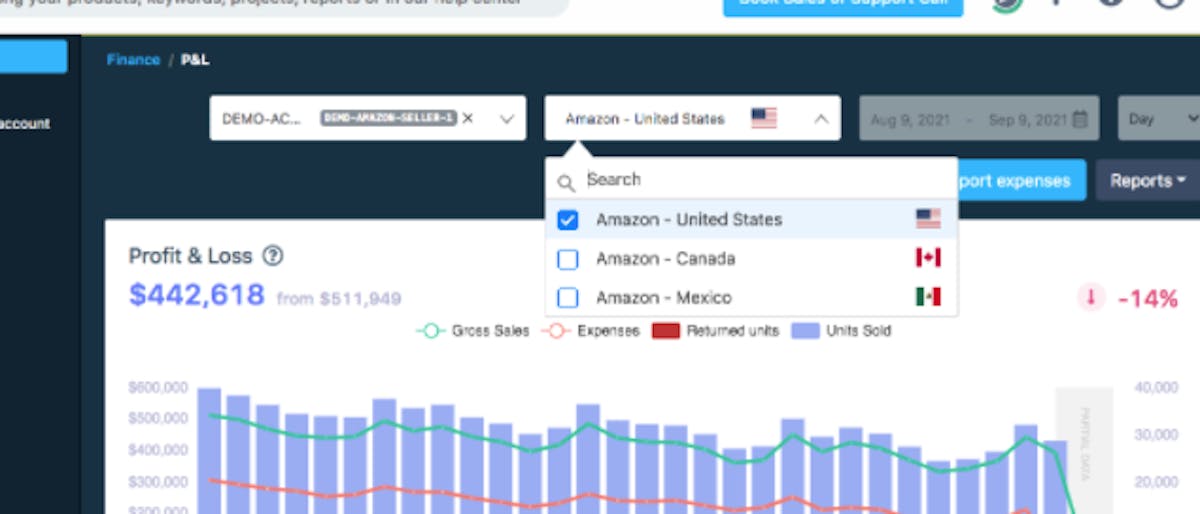Uncheck the Amazon - United States checkbox

pyautogui.click(x=567, y=220)
